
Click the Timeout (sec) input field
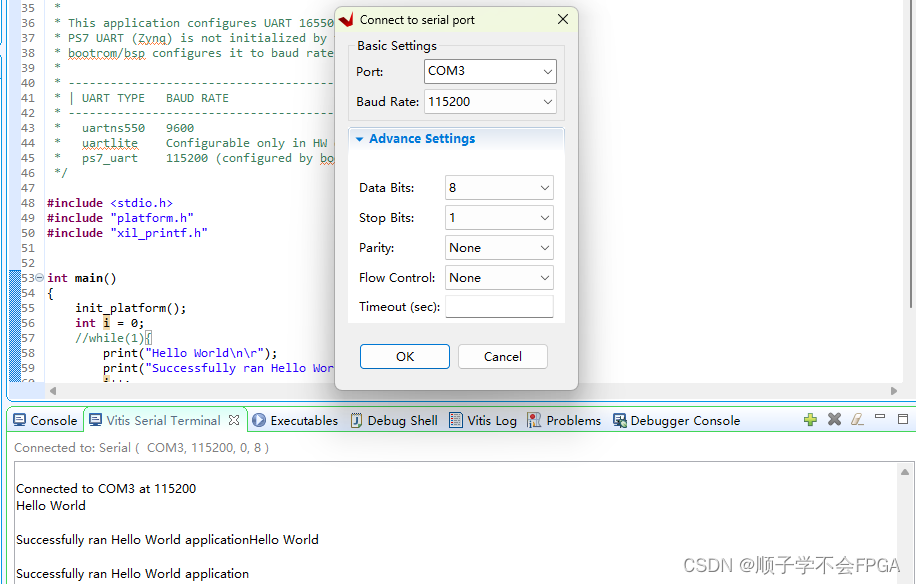[x=499, y=307]
